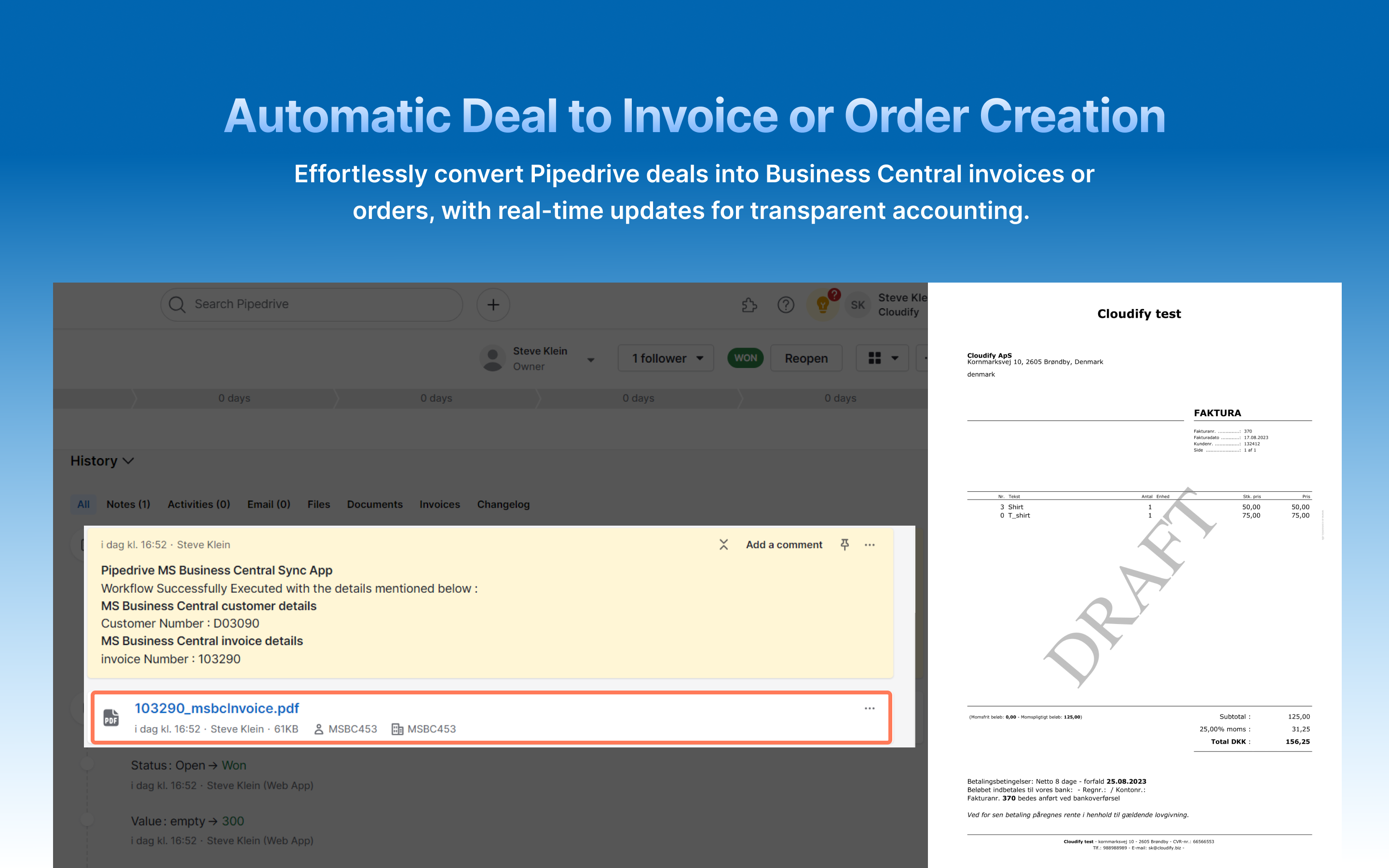
Task: Click the Status: Open → Won entry
Action: coord(188,765)
